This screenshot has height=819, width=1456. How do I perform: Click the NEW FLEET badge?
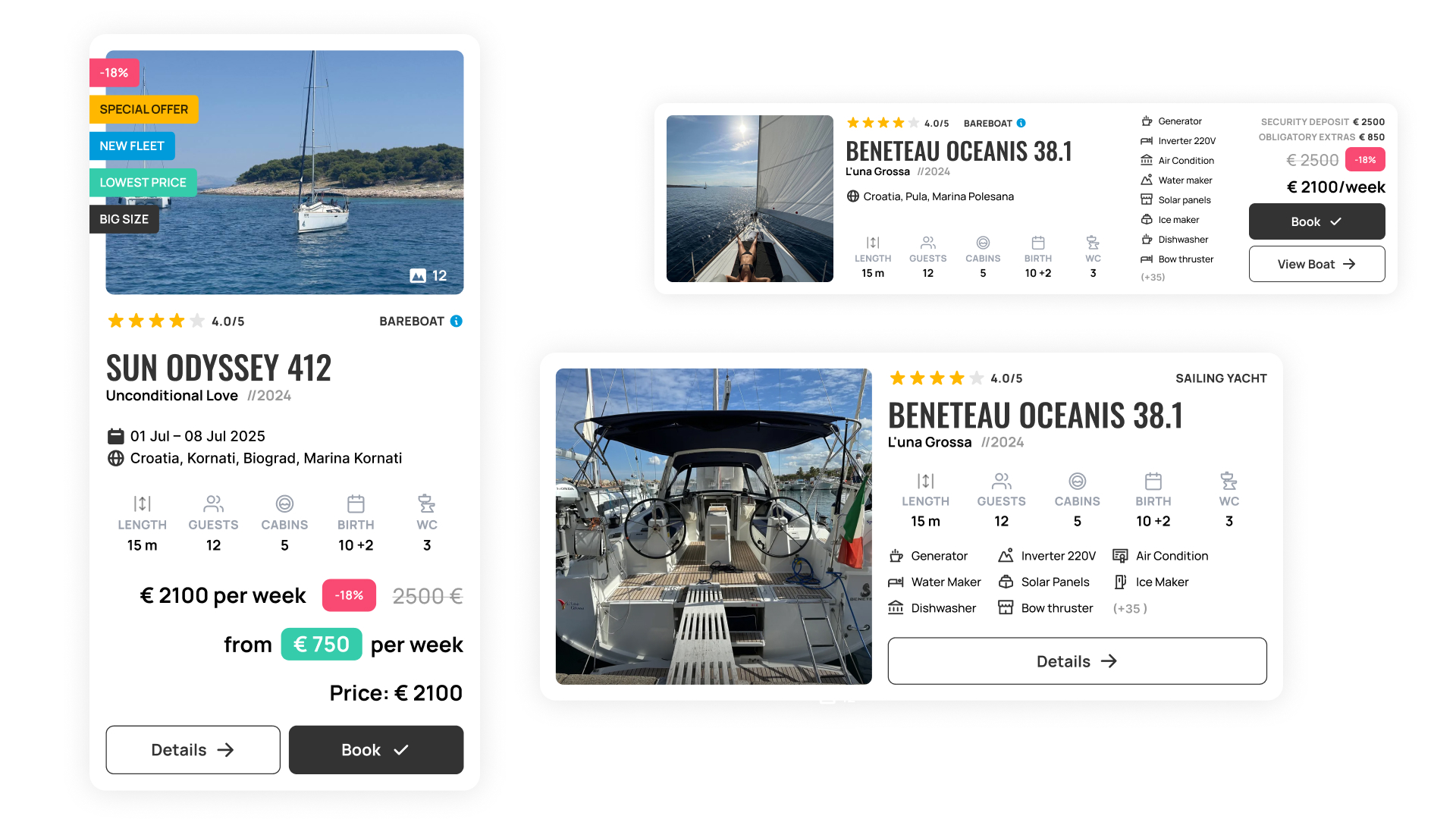(132, 146)
